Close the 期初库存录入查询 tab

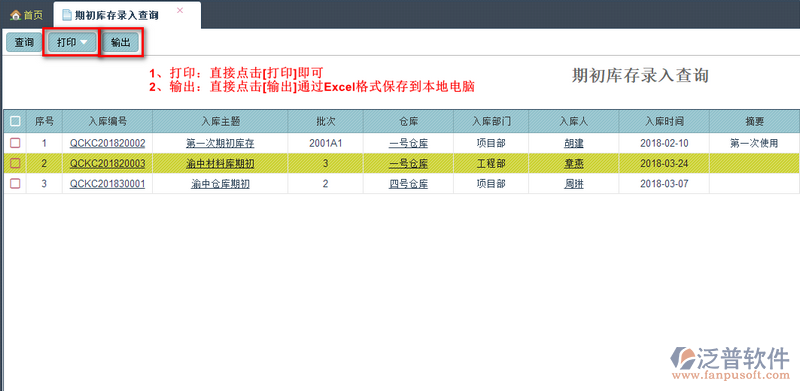click(180, 10)
